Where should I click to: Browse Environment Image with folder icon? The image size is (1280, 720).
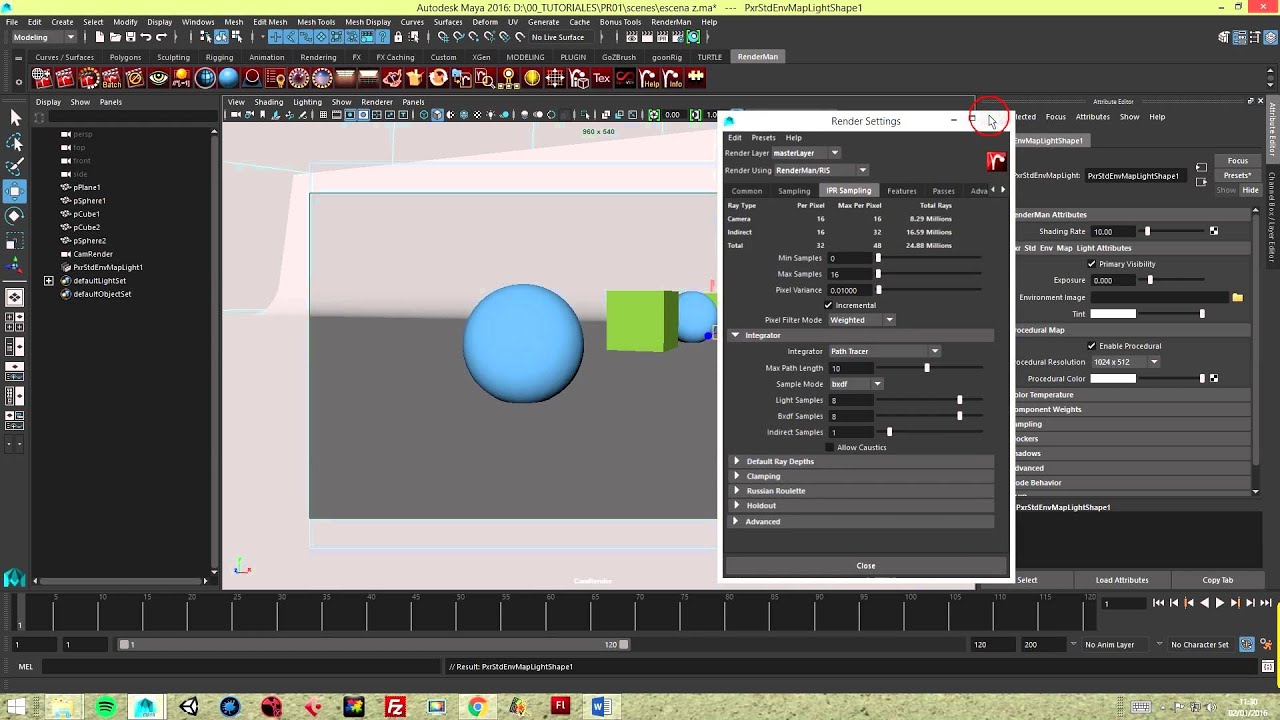1237,298
